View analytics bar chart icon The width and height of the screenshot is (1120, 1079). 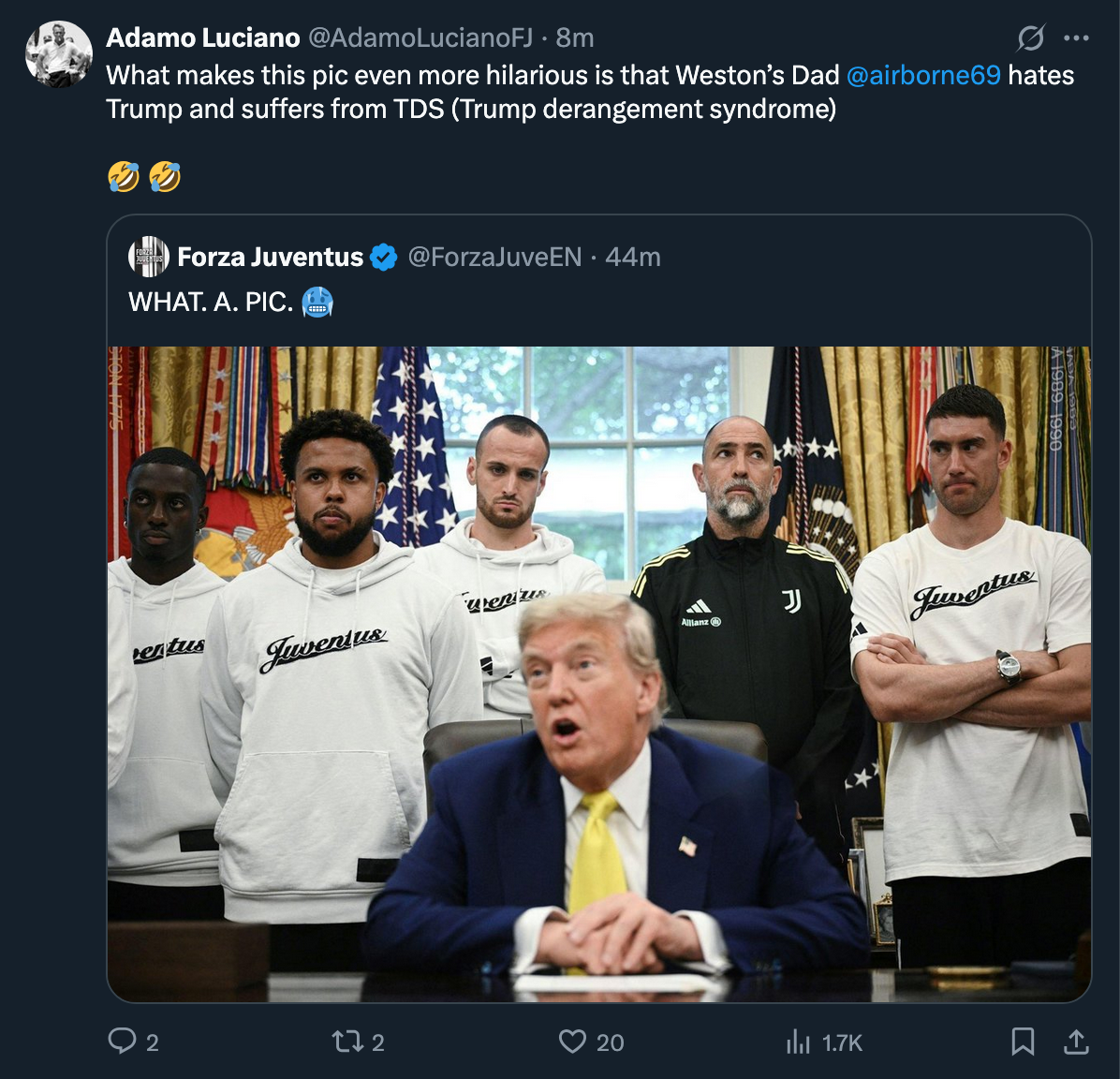[798, 1042]
